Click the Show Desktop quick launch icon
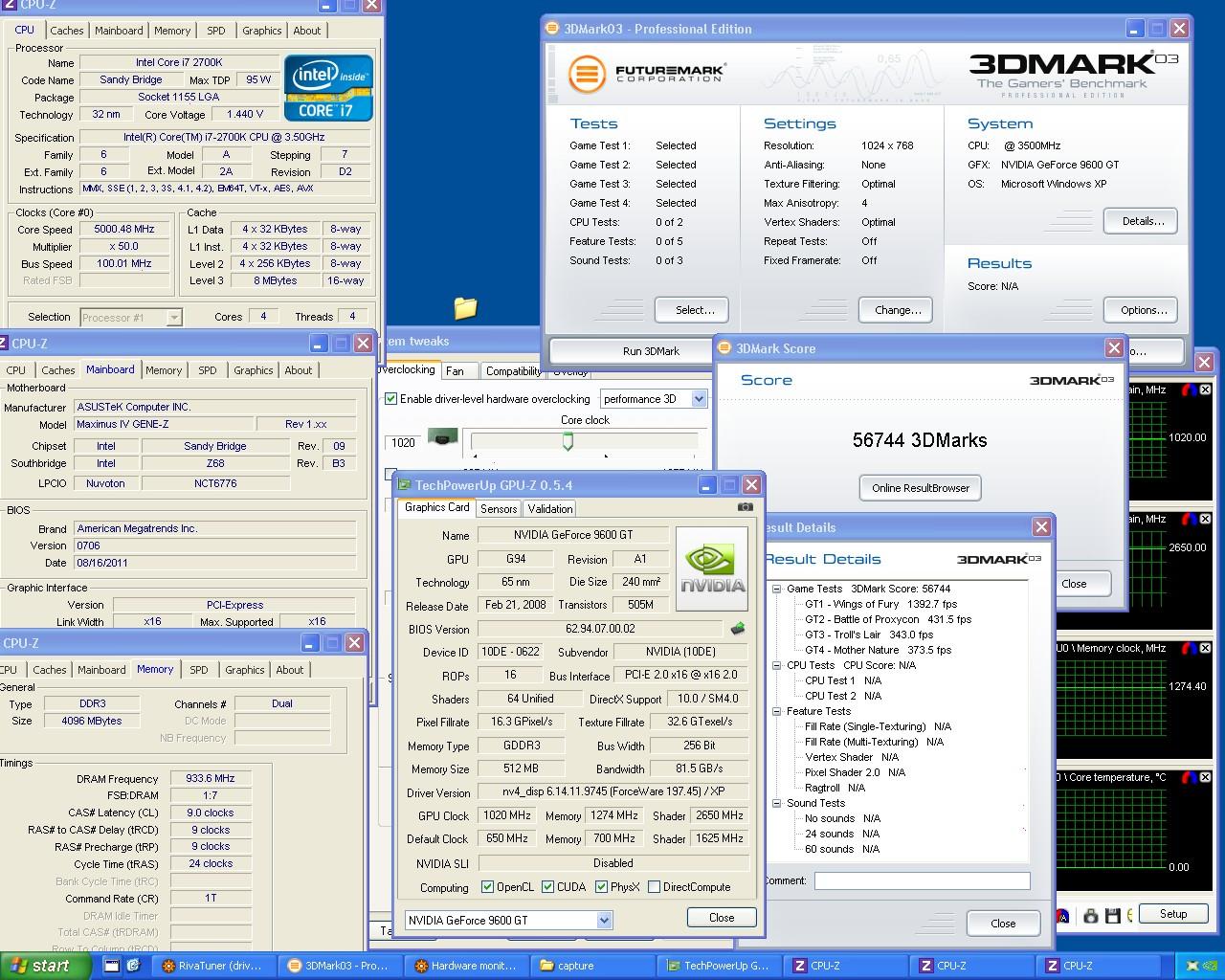 tap(111, 966)
